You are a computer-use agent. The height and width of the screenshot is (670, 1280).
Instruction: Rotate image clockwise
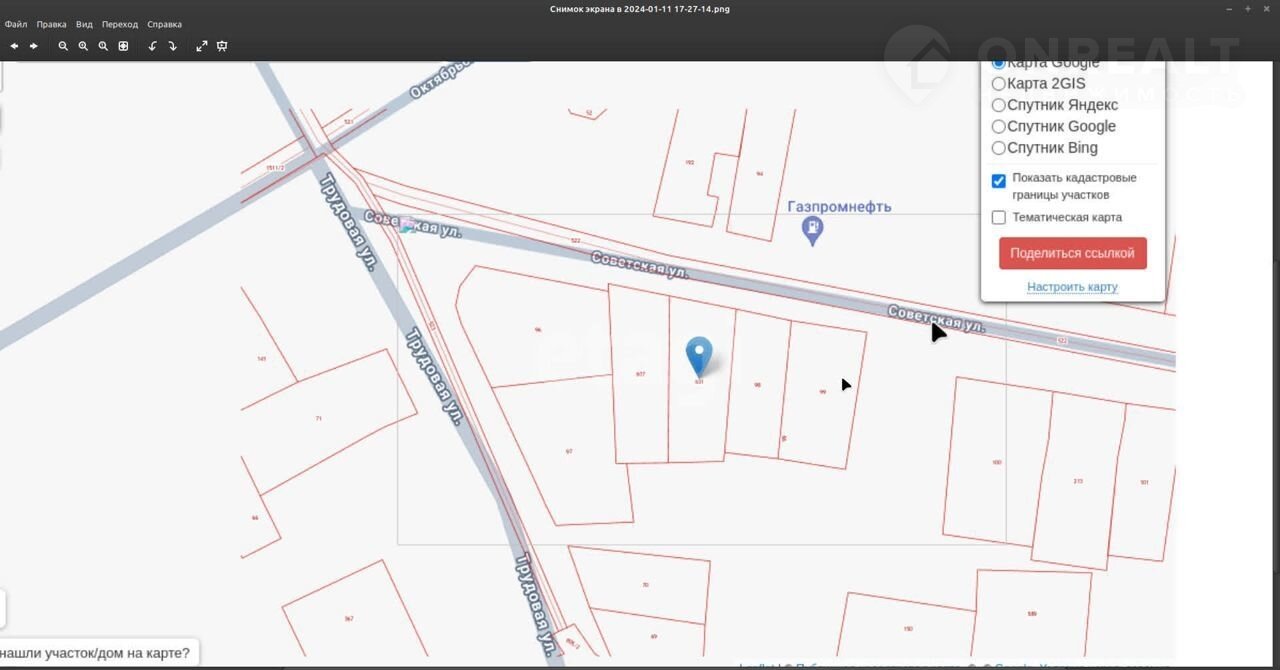tap(172, 46)
